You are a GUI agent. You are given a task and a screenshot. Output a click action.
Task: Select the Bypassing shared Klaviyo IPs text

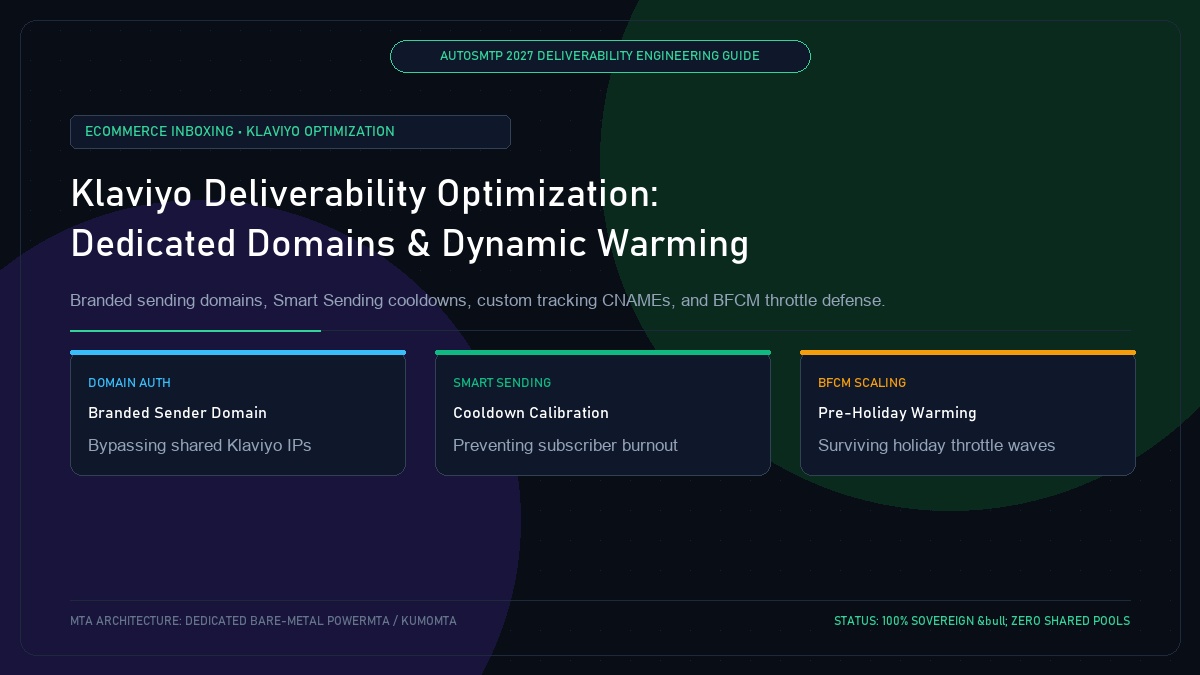click(199, 445)
